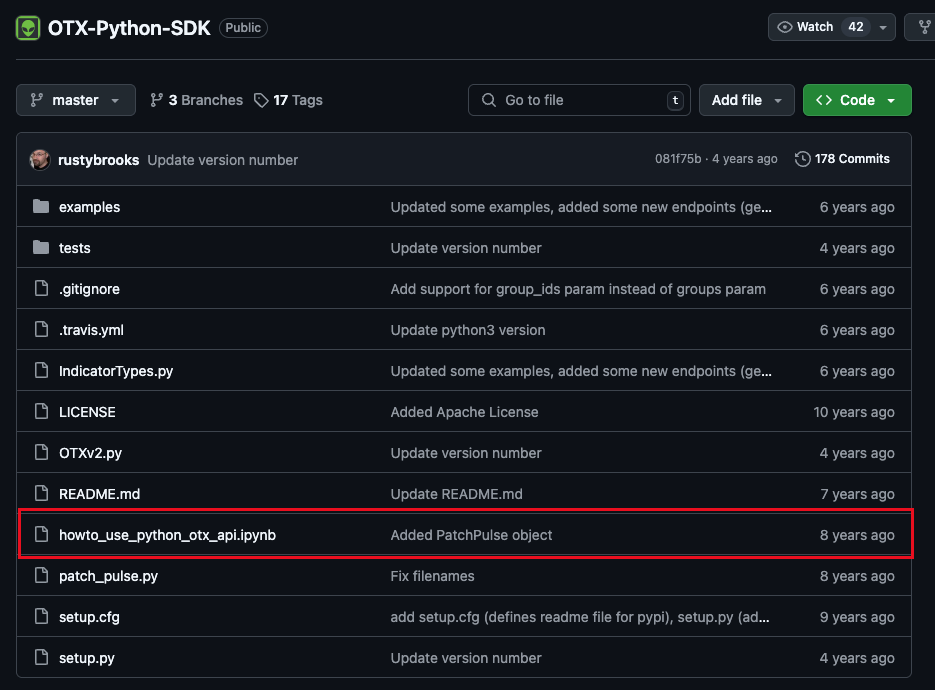Click the file icon beside OTXv2.py

coord(41,453)
